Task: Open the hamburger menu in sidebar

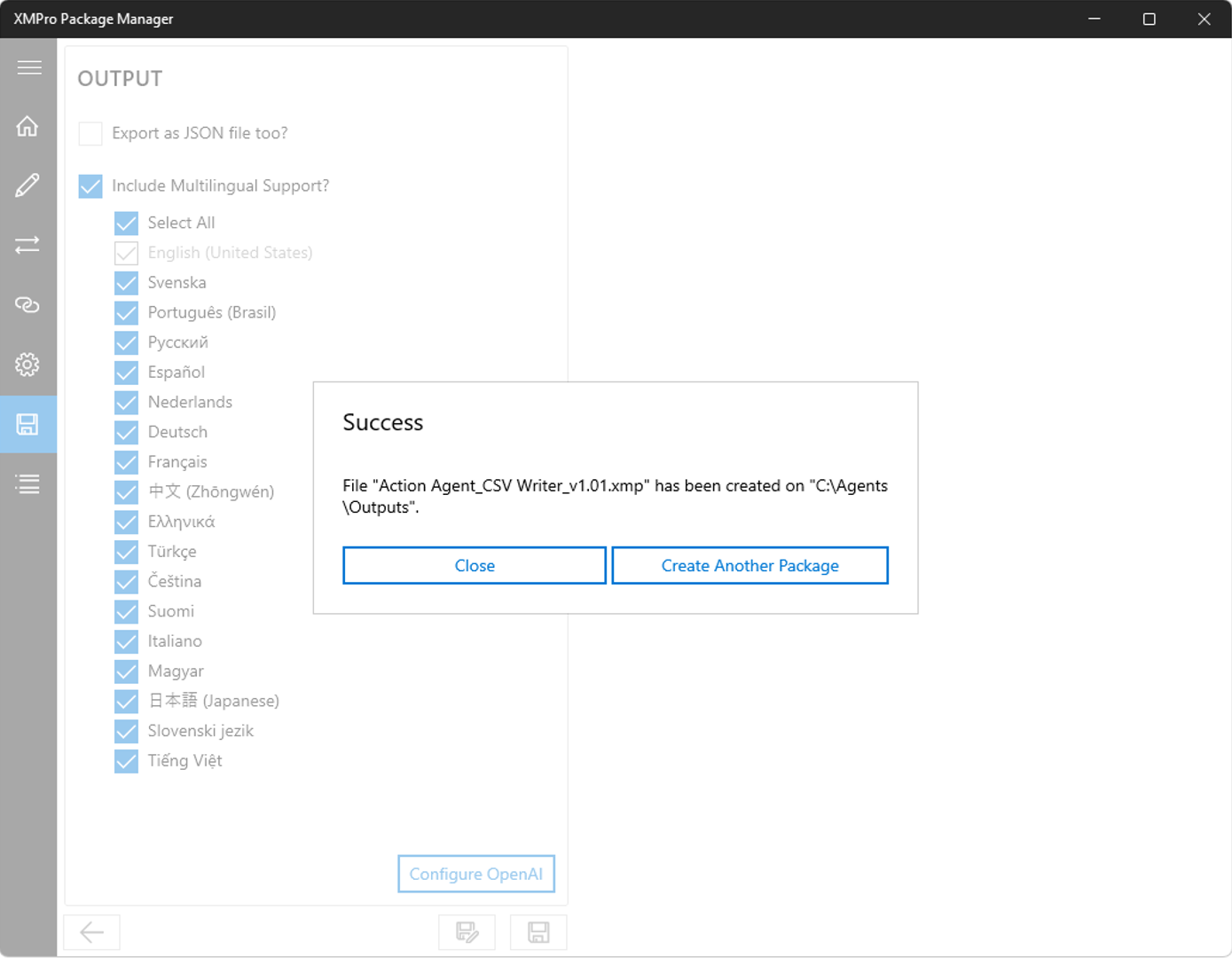Action: coord(28,68)
